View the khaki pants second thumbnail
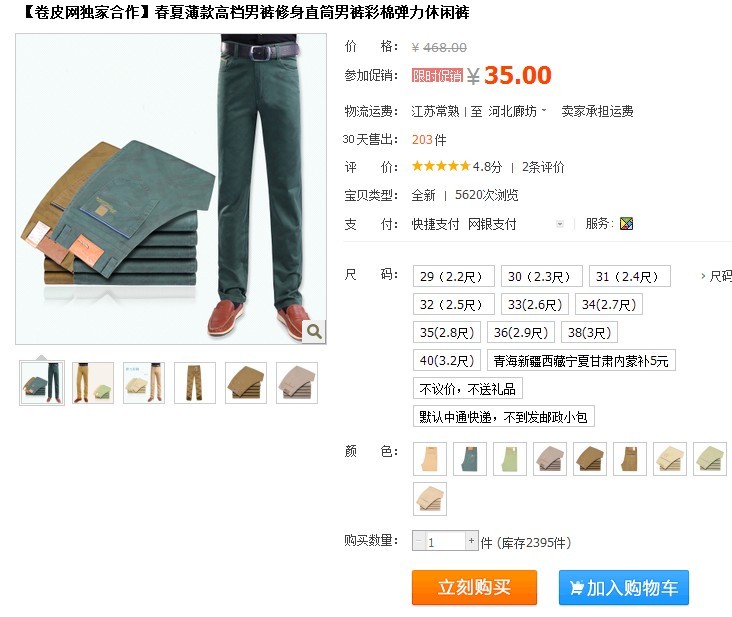 (93, 383)
